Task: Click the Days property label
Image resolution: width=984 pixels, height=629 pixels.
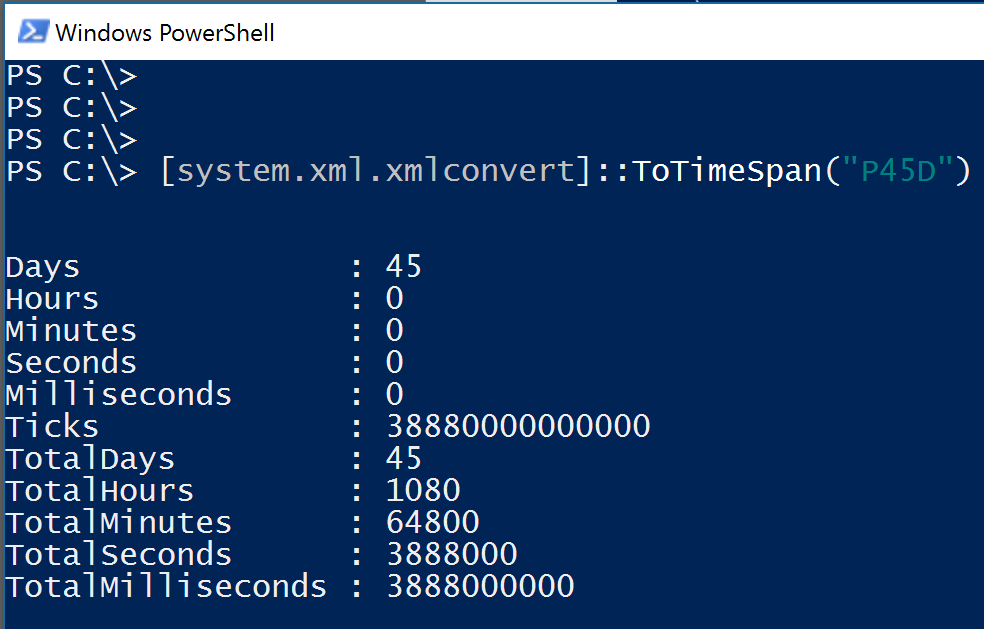Action: tap(42, 266)
